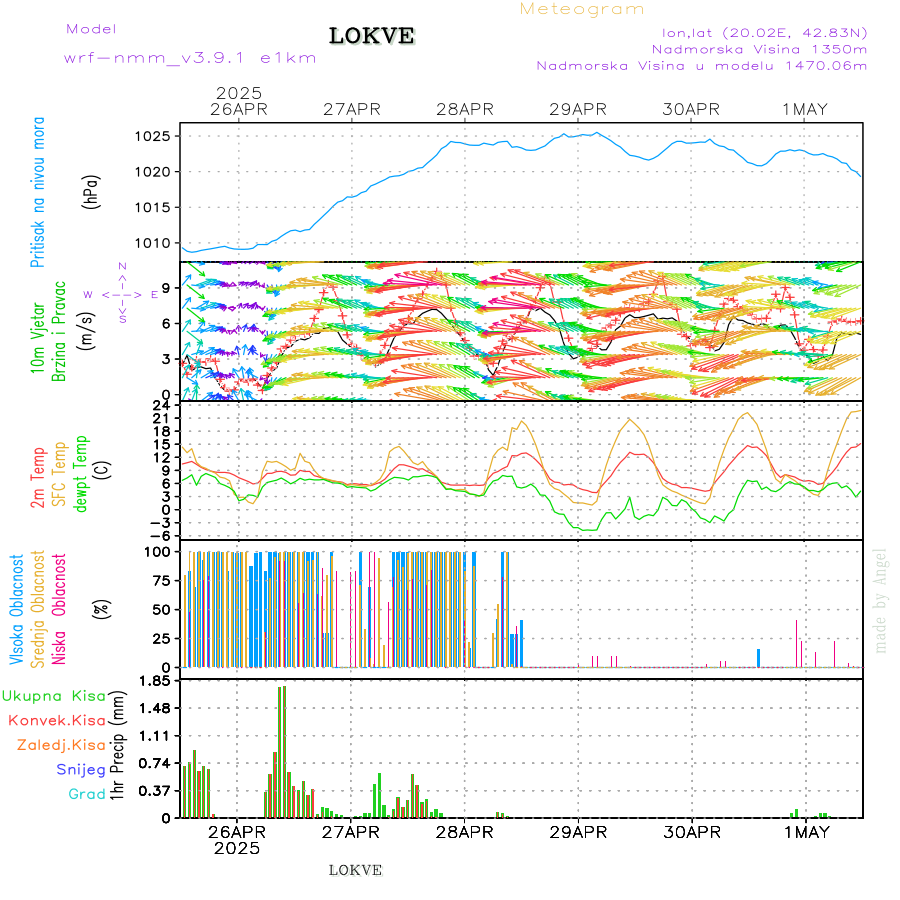Click the purple "Model" label

[x=91, y=29]
